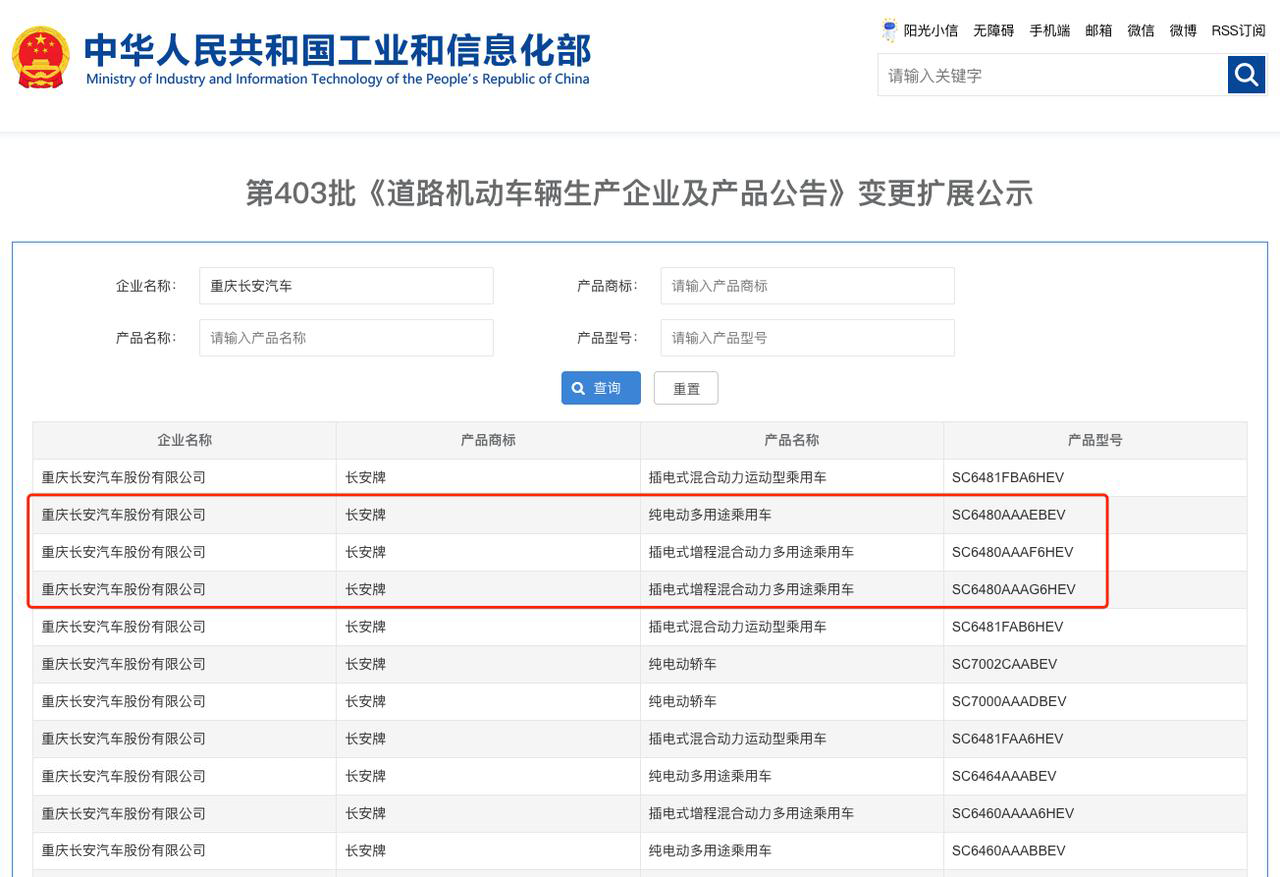Click the 产品名称 table column header

pos(792,440)
